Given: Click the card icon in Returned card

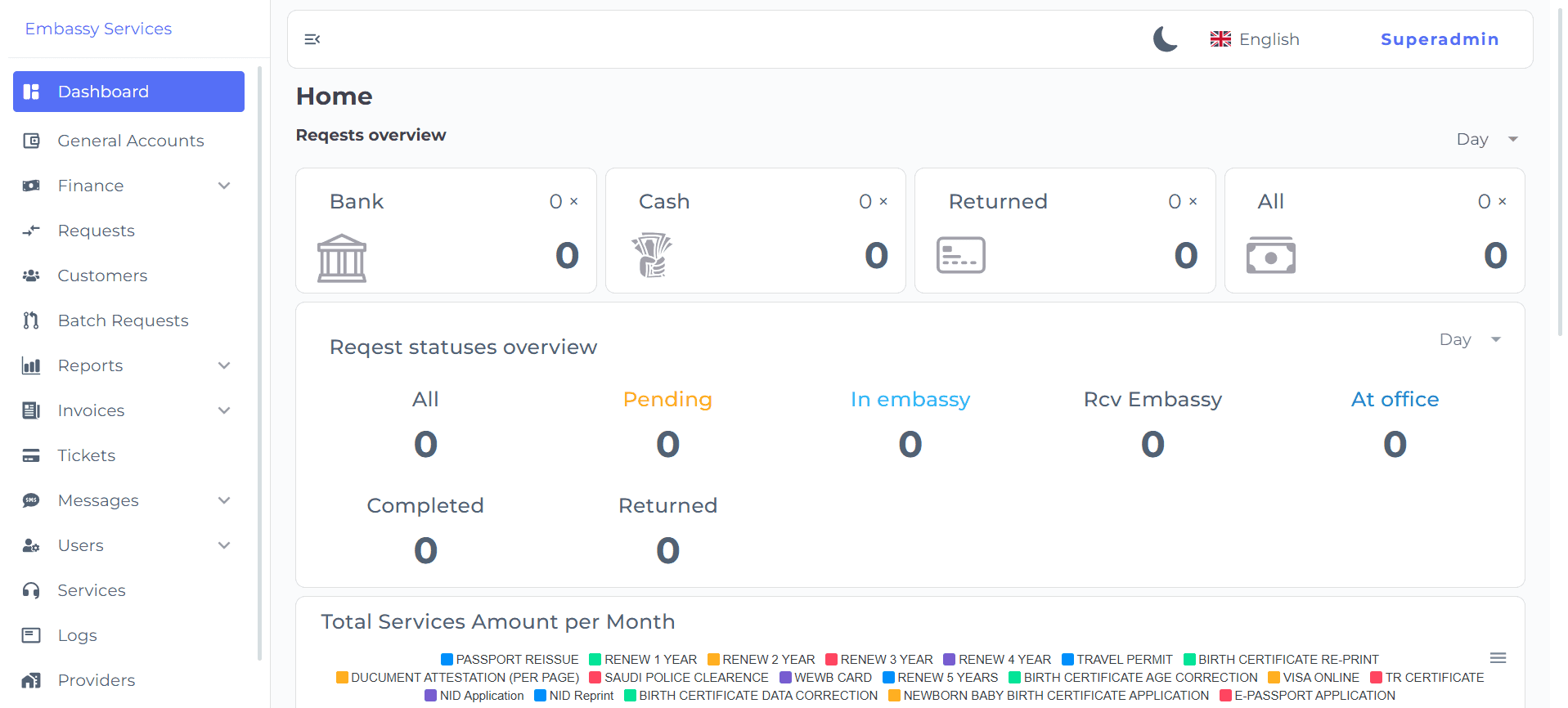Looking at the screenshot, I should [961, 255].
